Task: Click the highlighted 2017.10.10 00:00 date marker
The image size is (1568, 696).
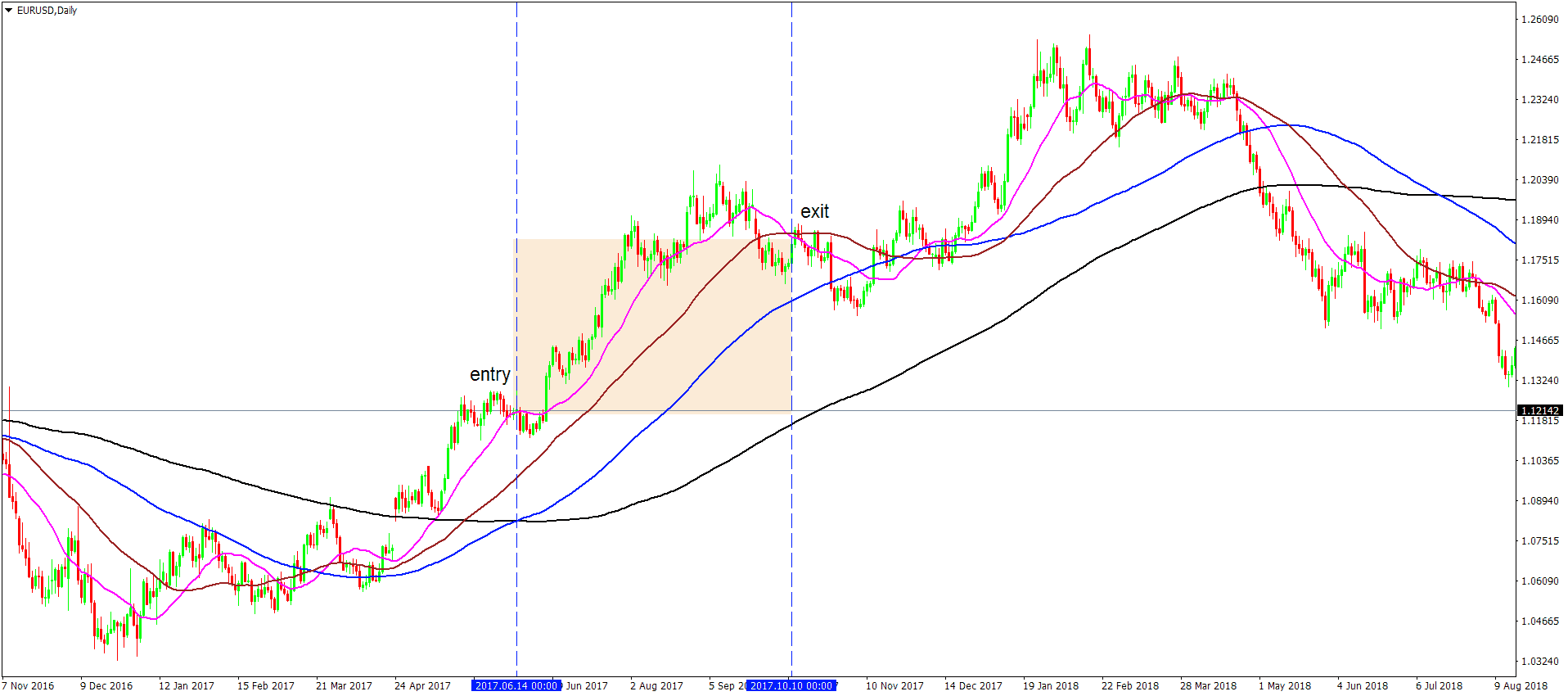Action: coord(791,685)
